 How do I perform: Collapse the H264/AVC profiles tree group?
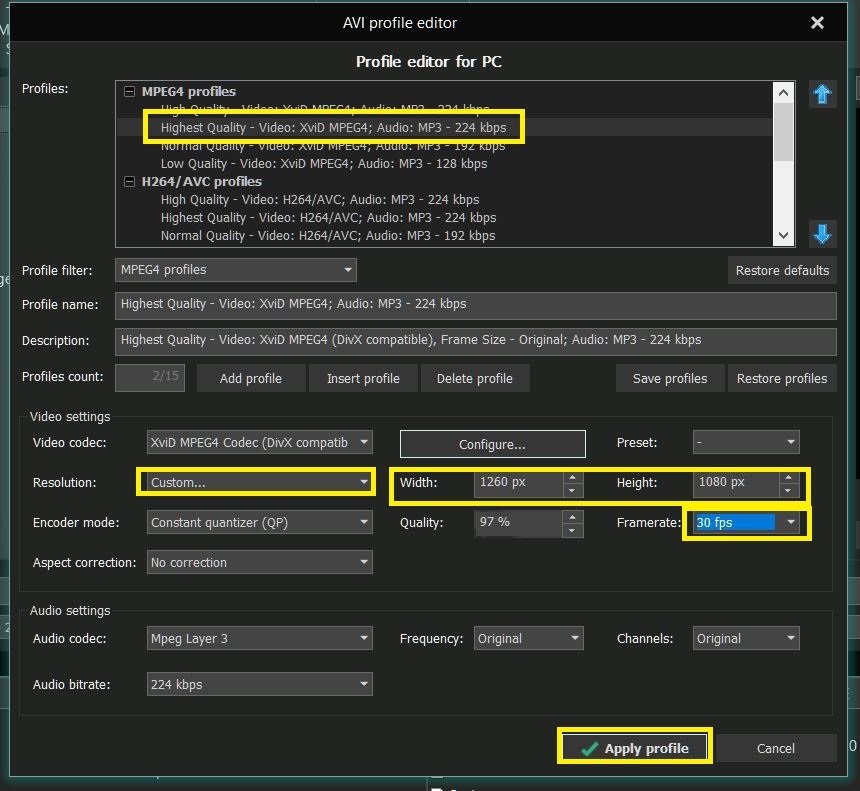click(129, 182)
